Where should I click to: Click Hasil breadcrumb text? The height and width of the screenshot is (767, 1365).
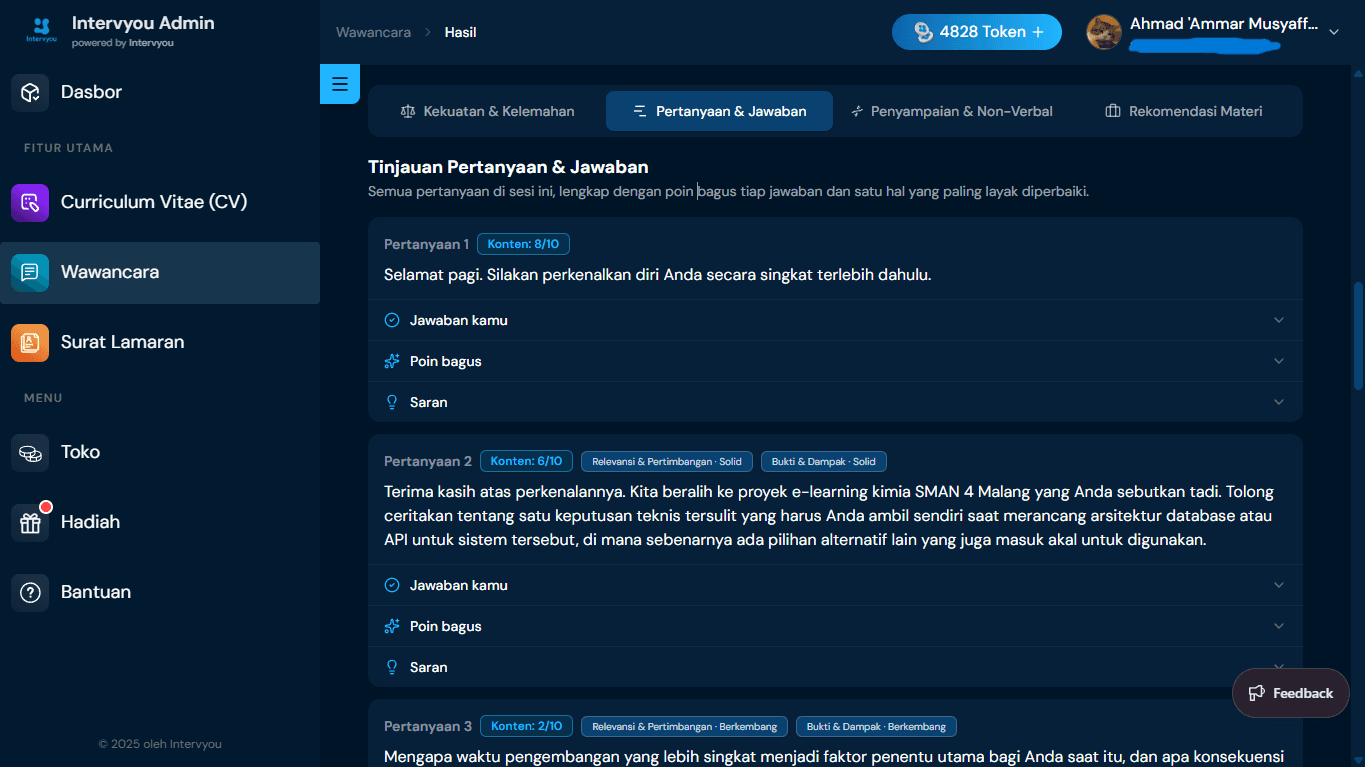pos(460,32)
